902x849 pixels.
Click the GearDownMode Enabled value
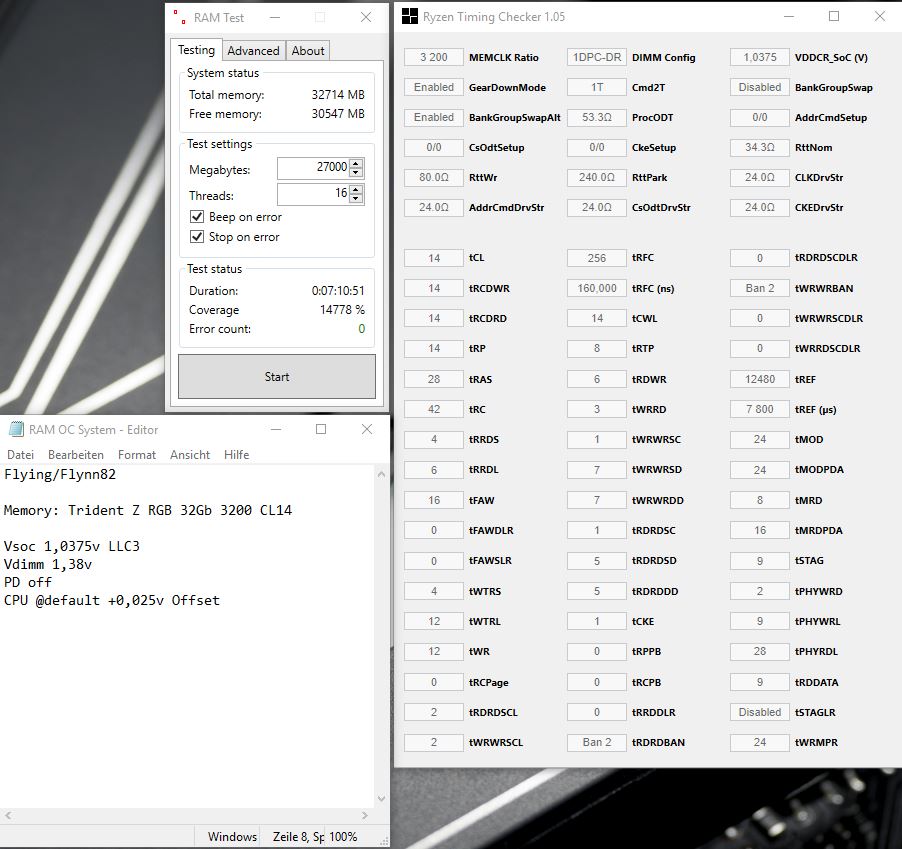434,87
